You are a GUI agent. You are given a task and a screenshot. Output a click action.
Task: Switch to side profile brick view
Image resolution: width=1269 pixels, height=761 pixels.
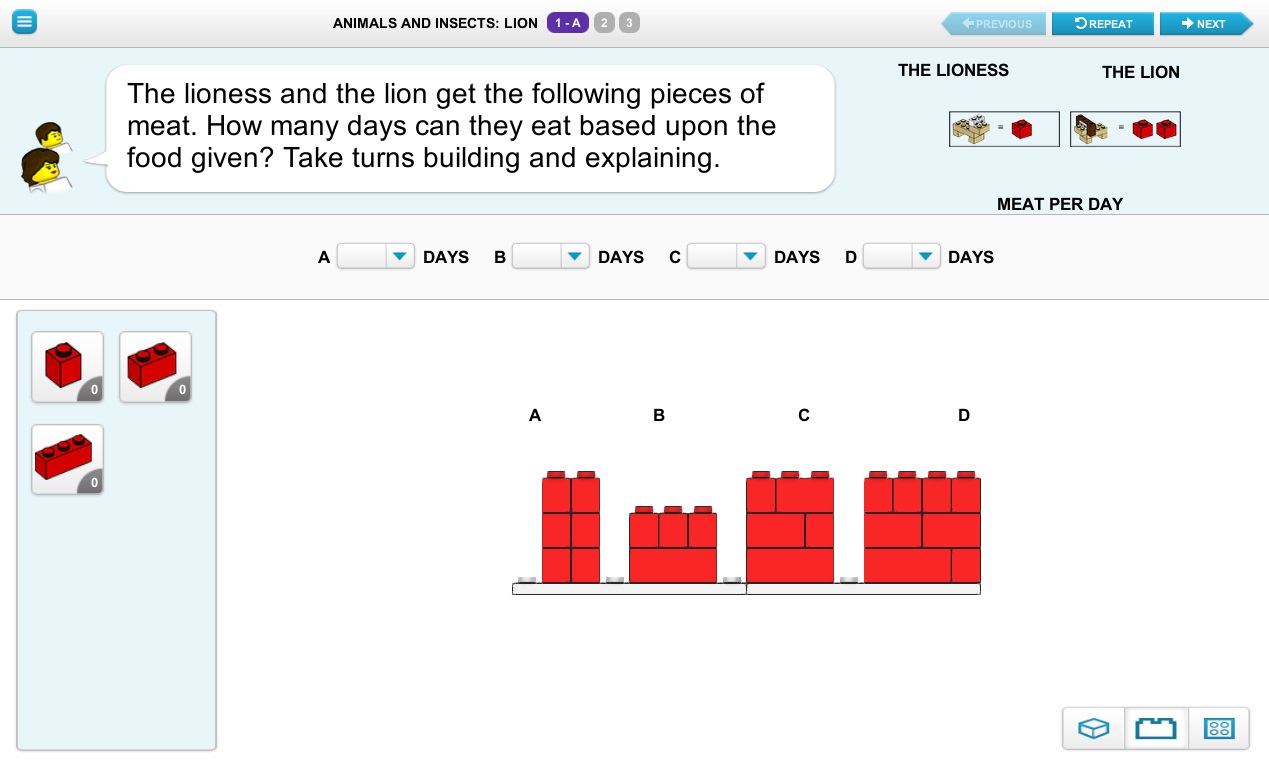1156,728
